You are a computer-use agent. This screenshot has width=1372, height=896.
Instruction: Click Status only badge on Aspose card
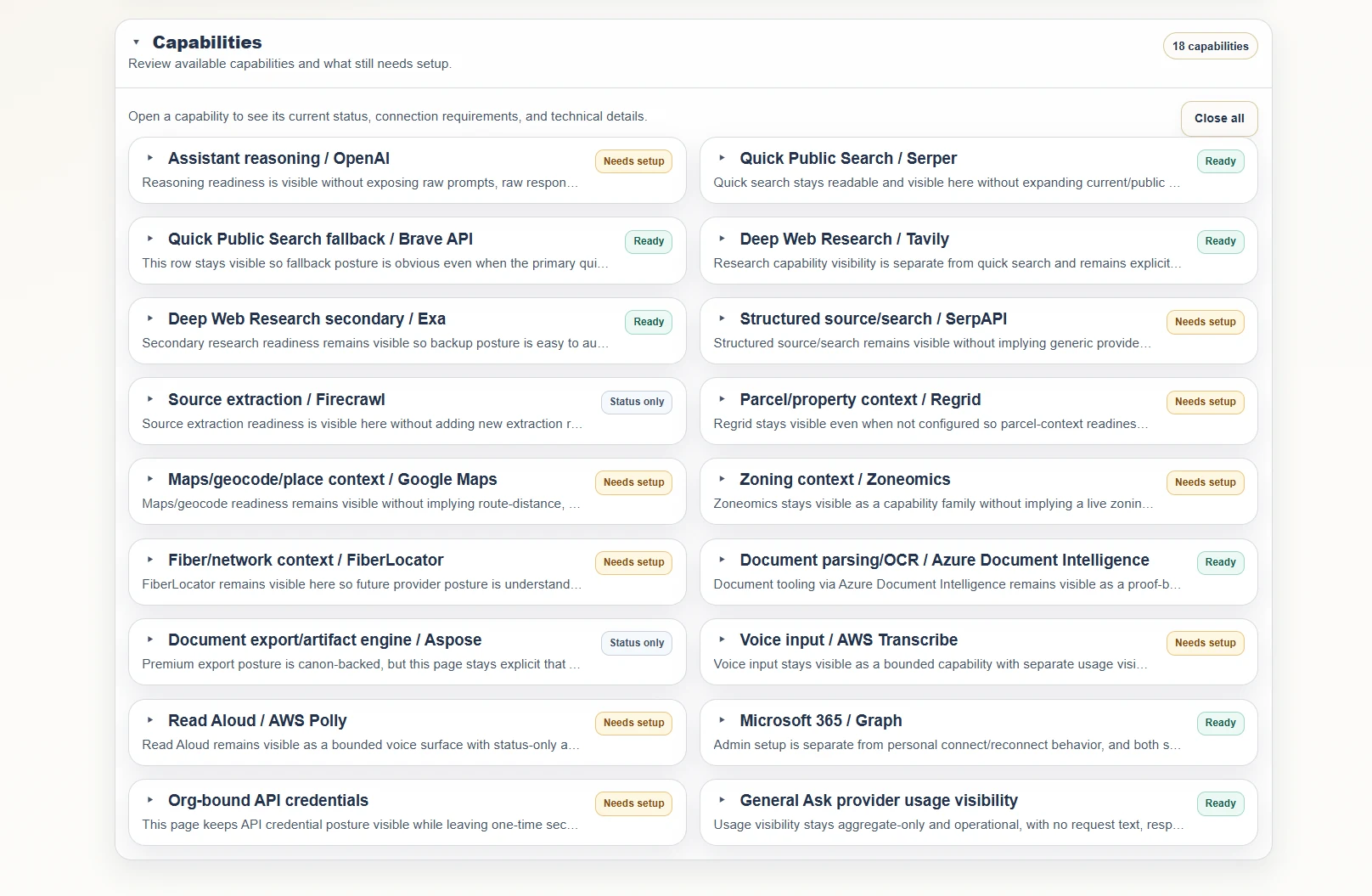(637, 643)
